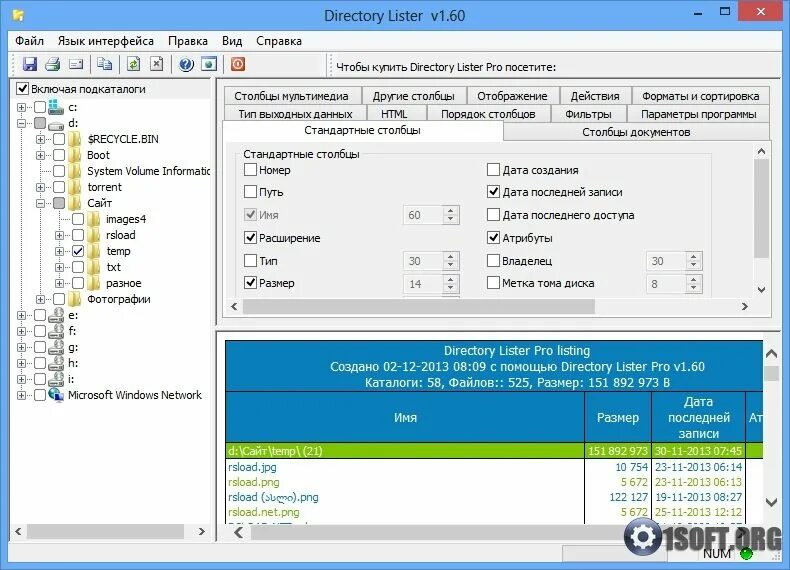Click the Размер column header in listing
Viewport: 790px width, 570px height.
tap(618, 417)
